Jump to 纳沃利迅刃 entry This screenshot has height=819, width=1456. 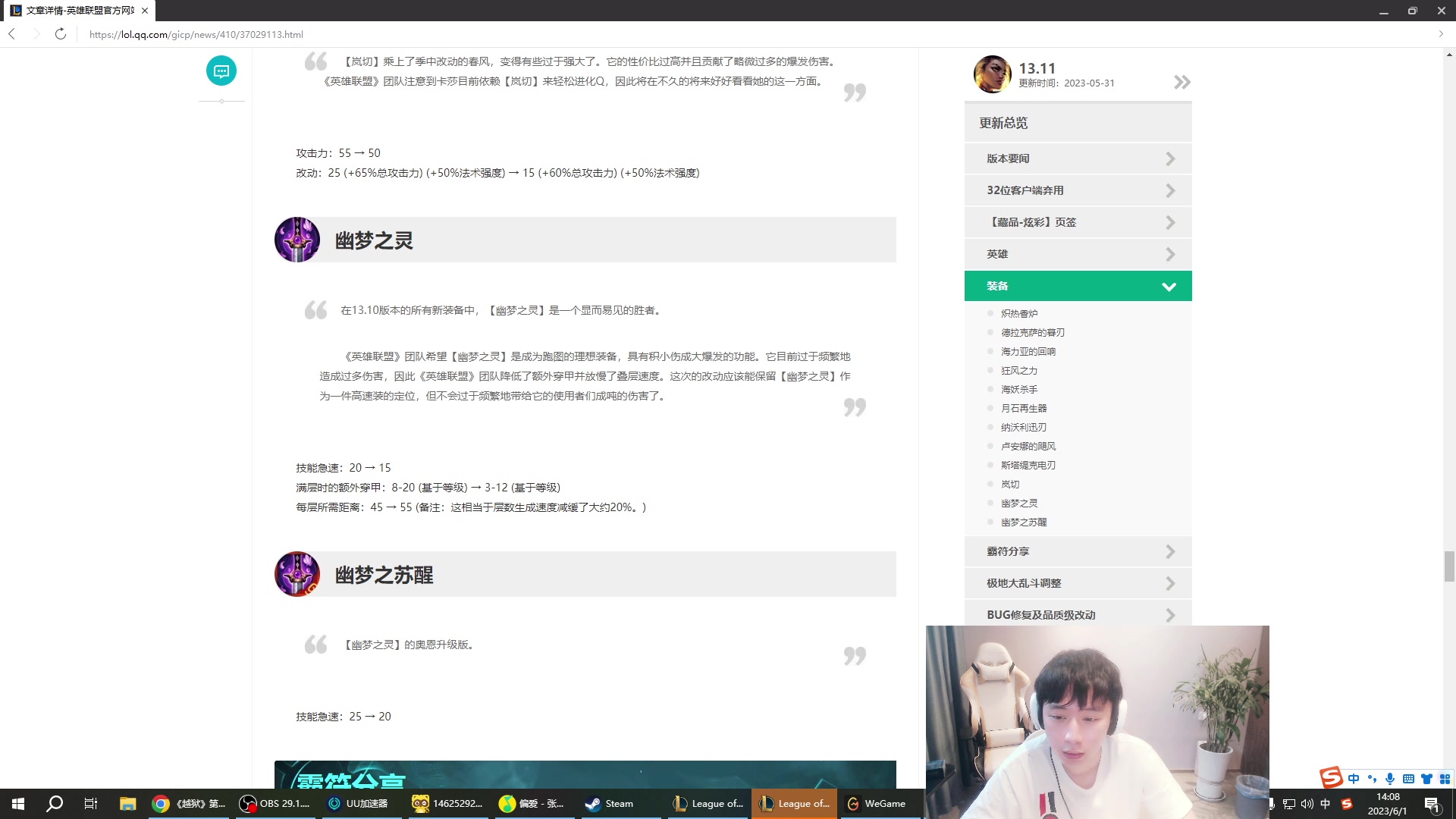point(1024,427)
